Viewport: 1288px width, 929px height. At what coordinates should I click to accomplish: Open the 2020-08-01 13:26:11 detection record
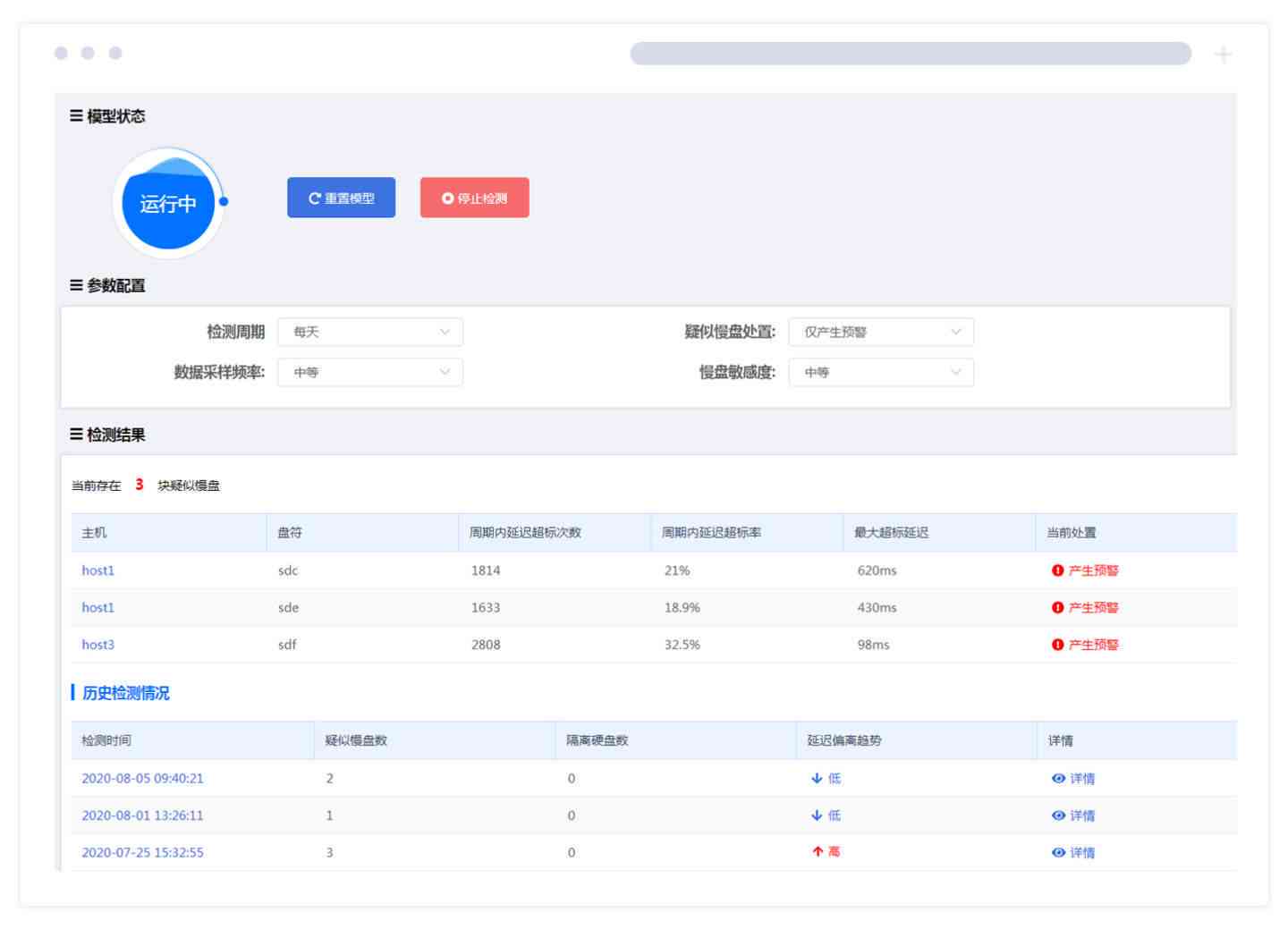point(142,815)
